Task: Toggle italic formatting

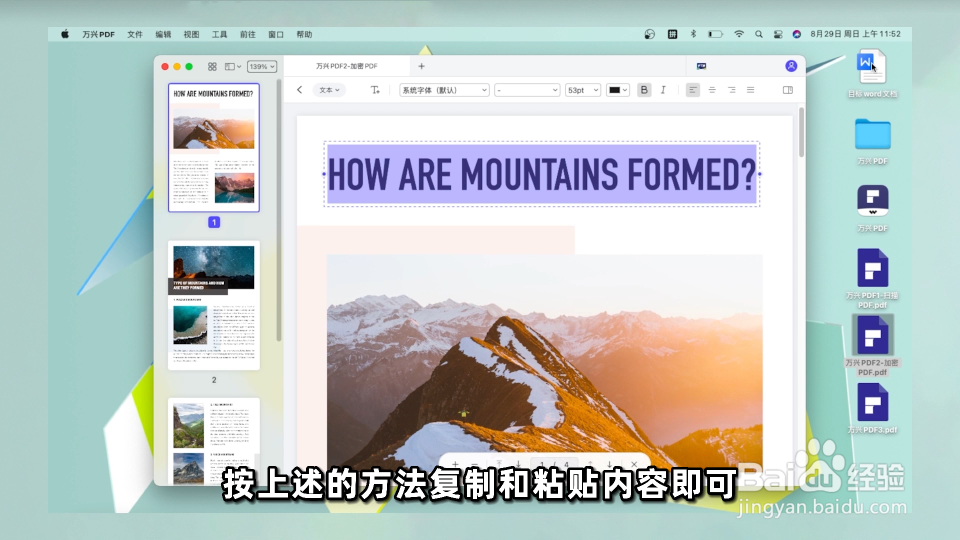Action: [663, 90]
